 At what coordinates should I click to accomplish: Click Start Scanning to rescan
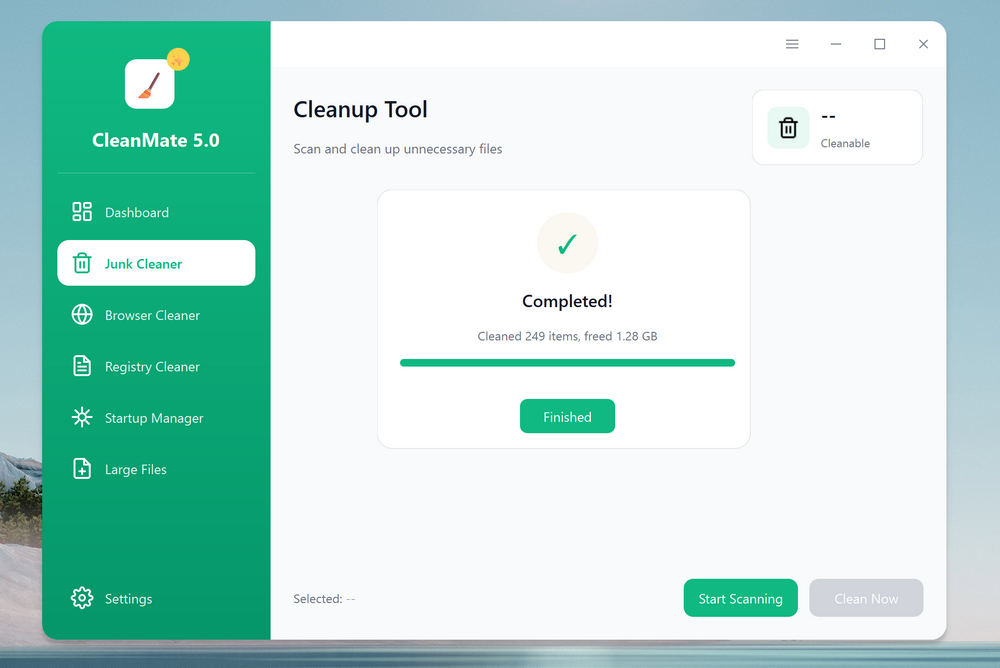tap(740, 598)
